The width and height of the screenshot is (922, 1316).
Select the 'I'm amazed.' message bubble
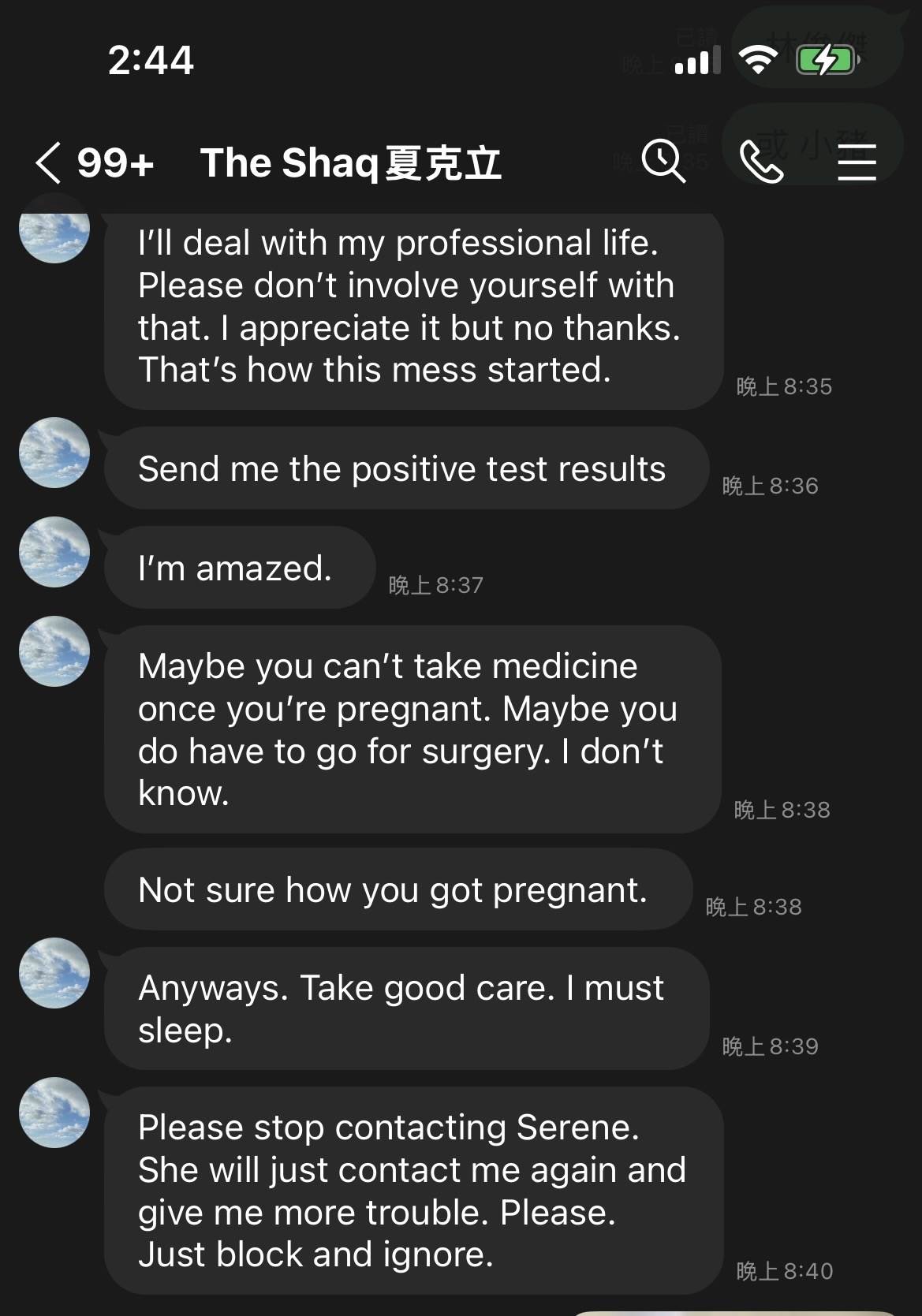click(x=238, y=568)
